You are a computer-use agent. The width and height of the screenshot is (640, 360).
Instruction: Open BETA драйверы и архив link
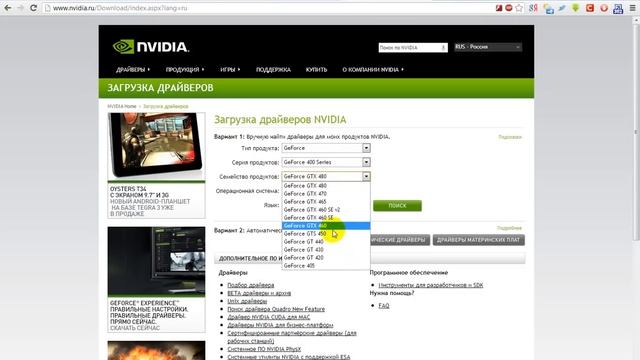pyautogui.click(x=259, y=293)
